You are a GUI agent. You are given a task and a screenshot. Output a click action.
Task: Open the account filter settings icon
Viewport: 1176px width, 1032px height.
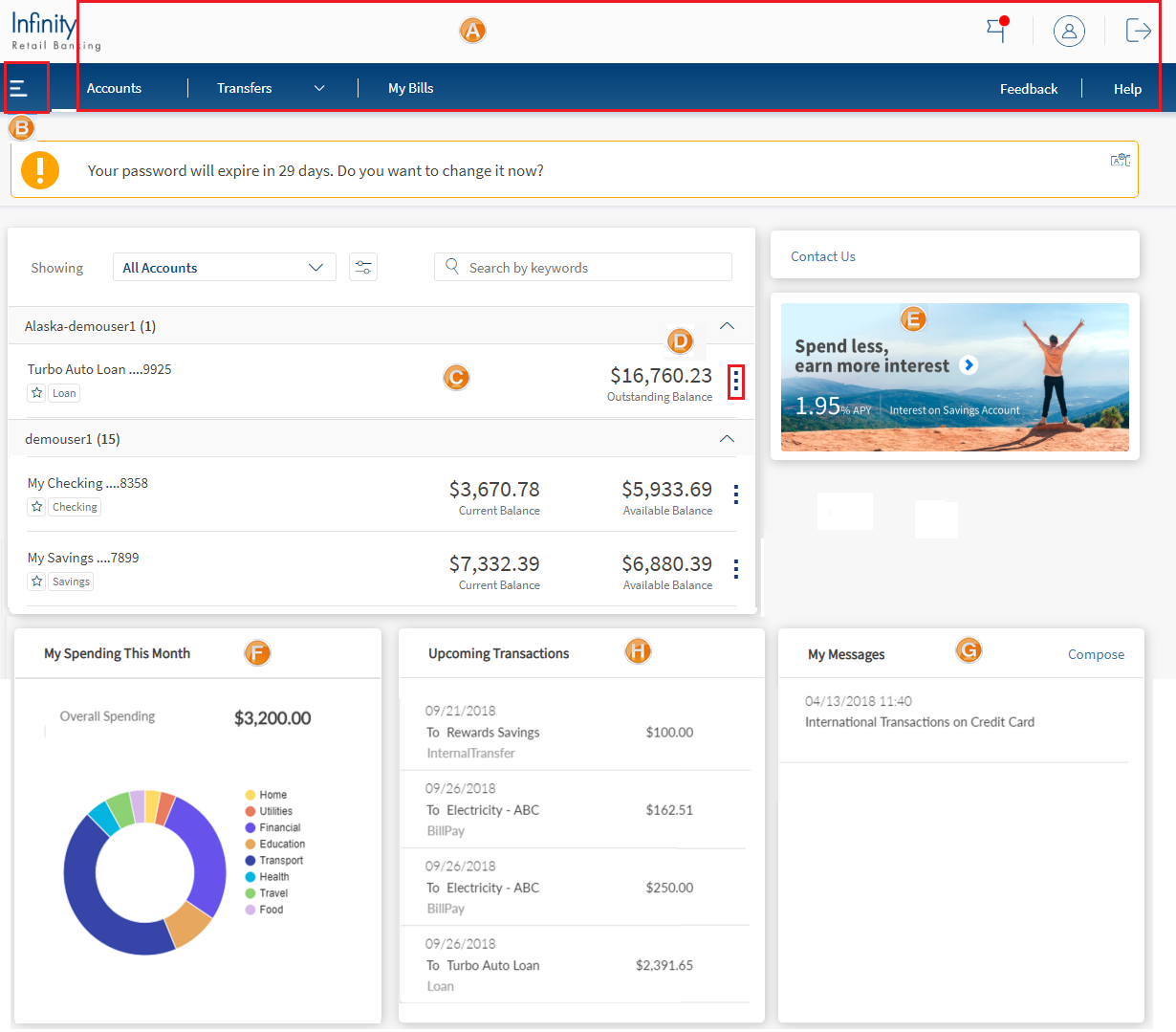click(x=363, y=268)
